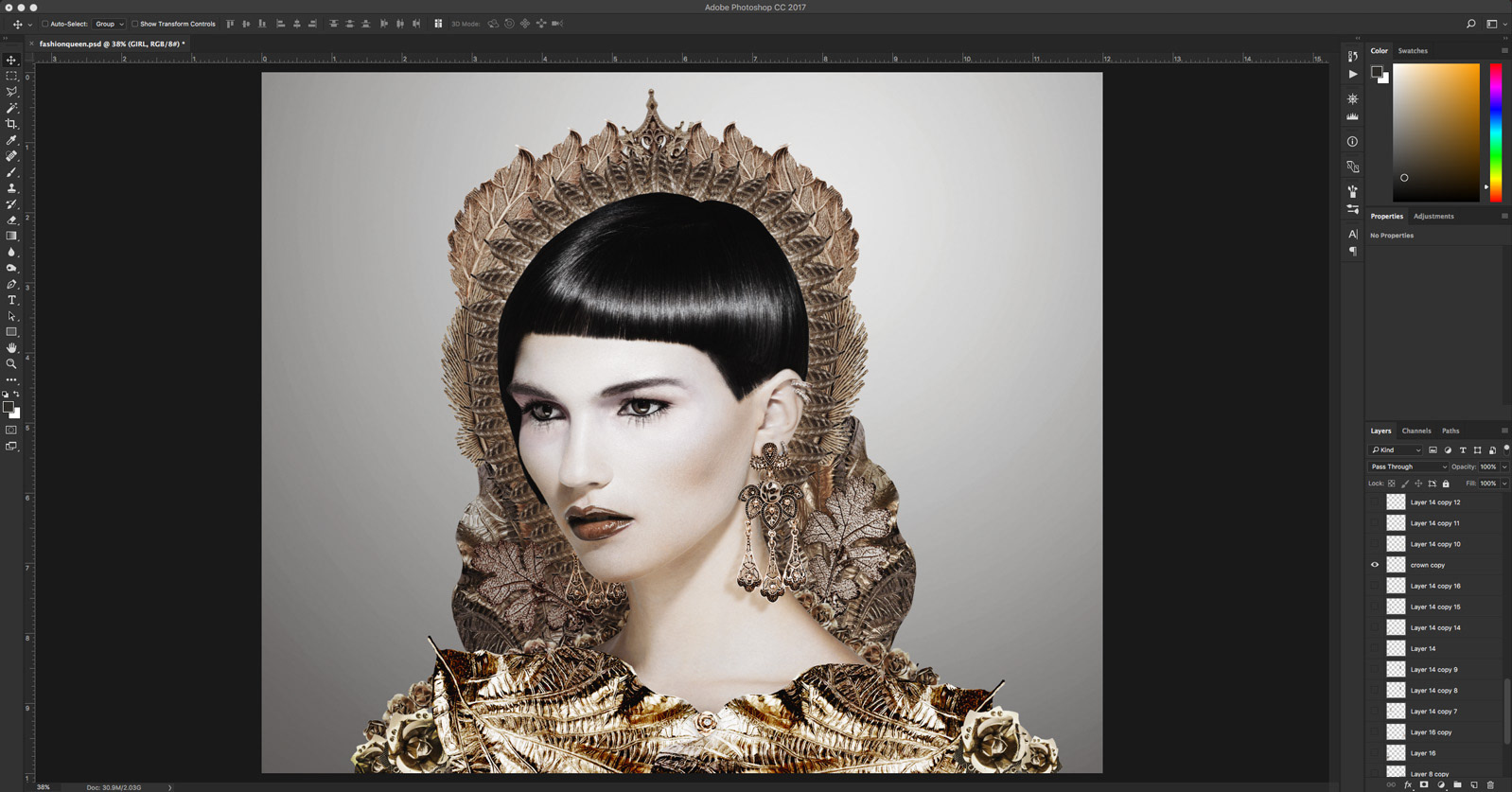This screenshot has height=792, width=1512.
Task: Select the Move tool in the toolbox
Action: coord(11,60)
